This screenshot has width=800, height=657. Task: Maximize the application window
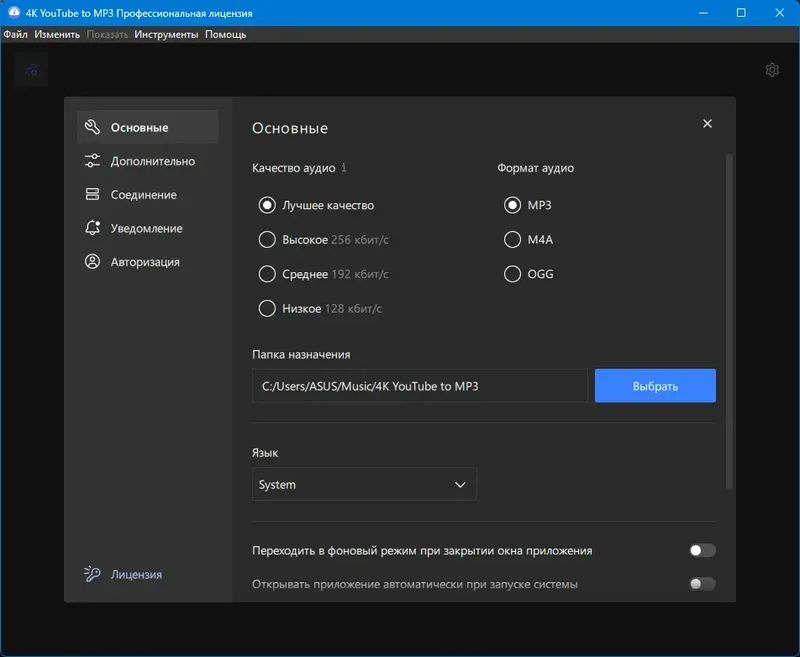[x=741, y=13]
